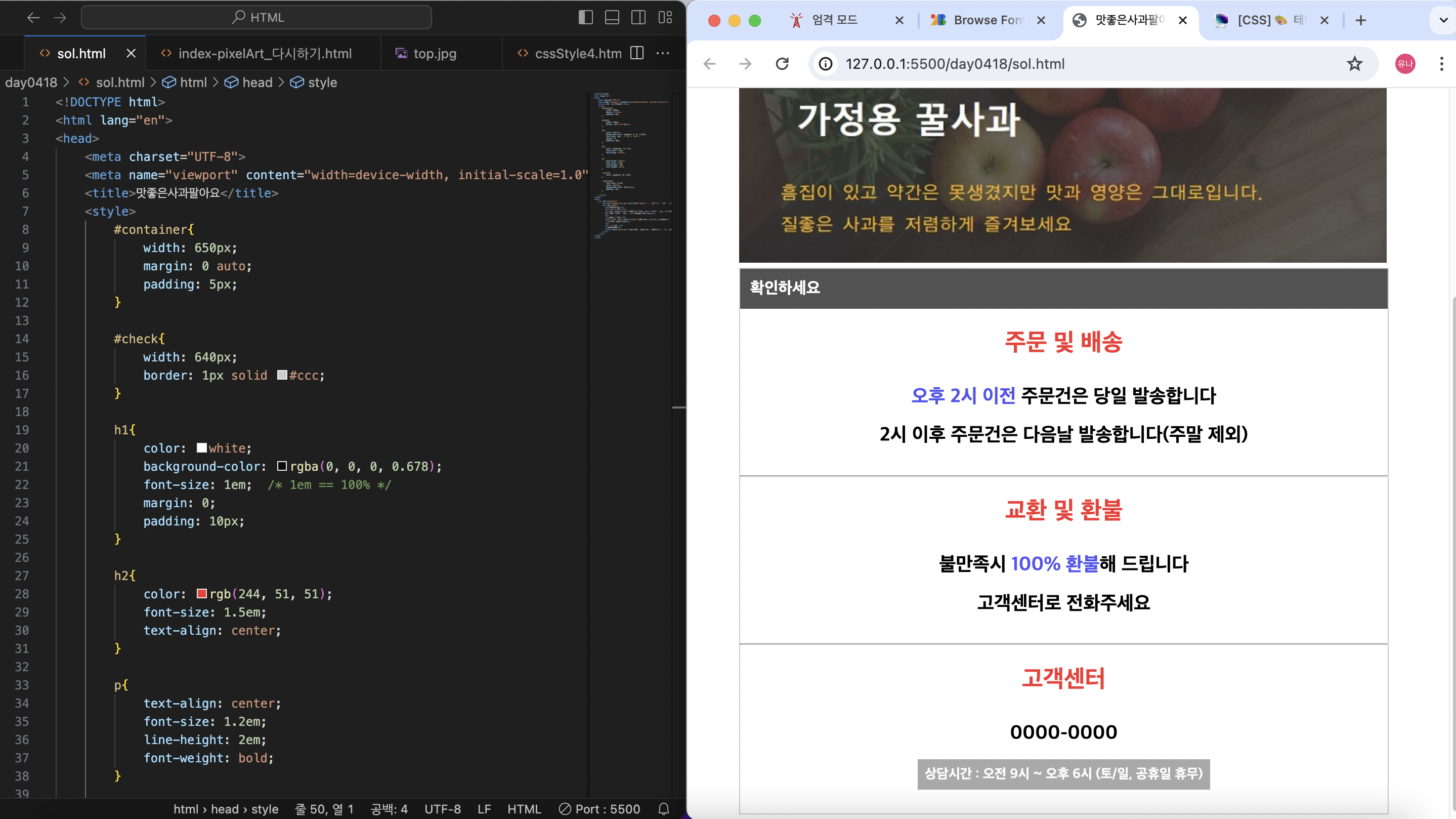Viewport: 1456px width, 819px height.
Task: Click HTML language mode in status bar
Action: click(x=524, y=809)
